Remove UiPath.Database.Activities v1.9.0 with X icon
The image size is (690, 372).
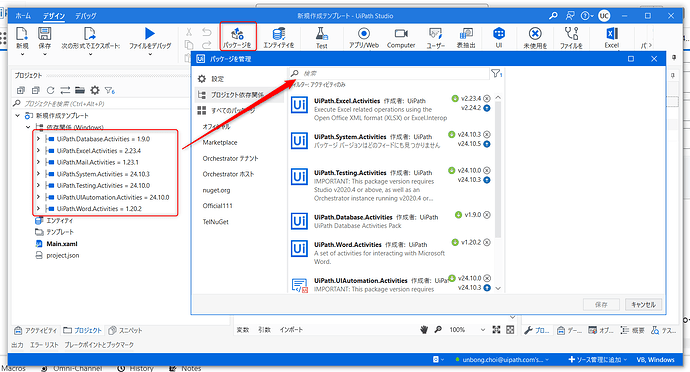pyautogui.click(x=487, y=215)
